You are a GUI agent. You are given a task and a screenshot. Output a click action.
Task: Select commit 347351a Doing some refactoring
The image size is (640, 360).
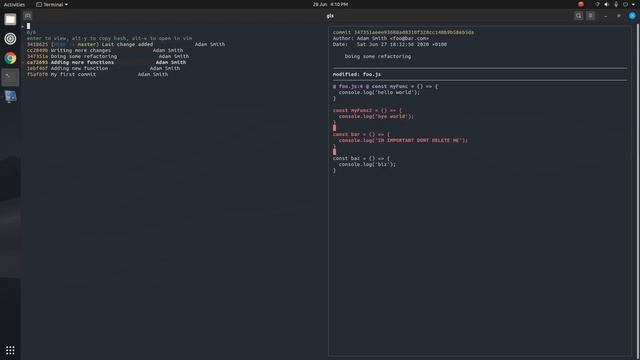(108, 56)
